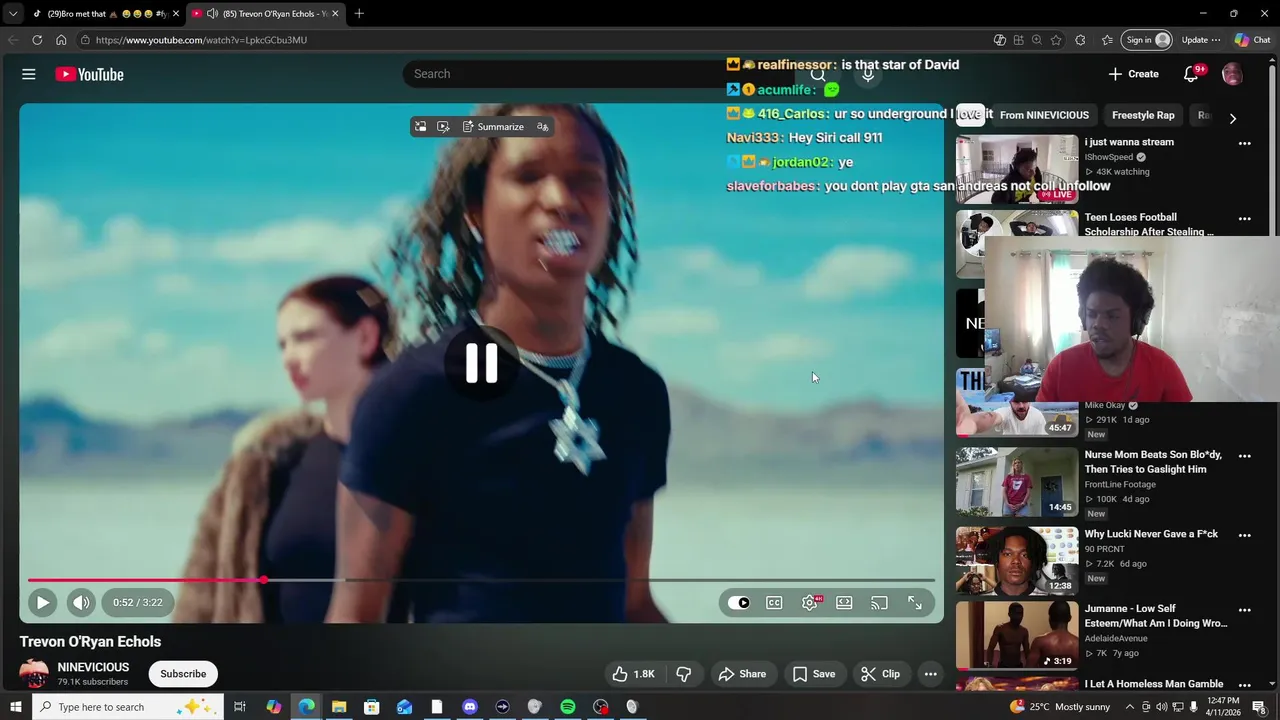Open options for 'Nurse Mom Beats Son' video
Image resolution: width=1280 pixels, height=720 pixels.
(1245, 456)
